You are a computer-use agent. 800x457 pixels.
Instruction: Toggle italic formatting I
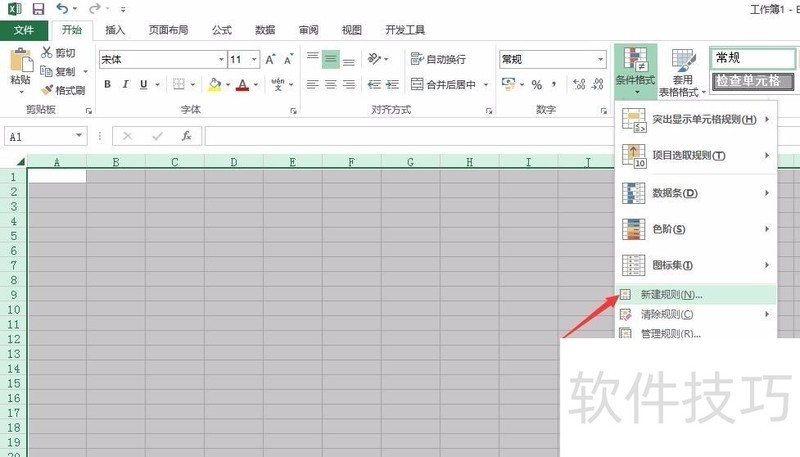pos(126,84)
